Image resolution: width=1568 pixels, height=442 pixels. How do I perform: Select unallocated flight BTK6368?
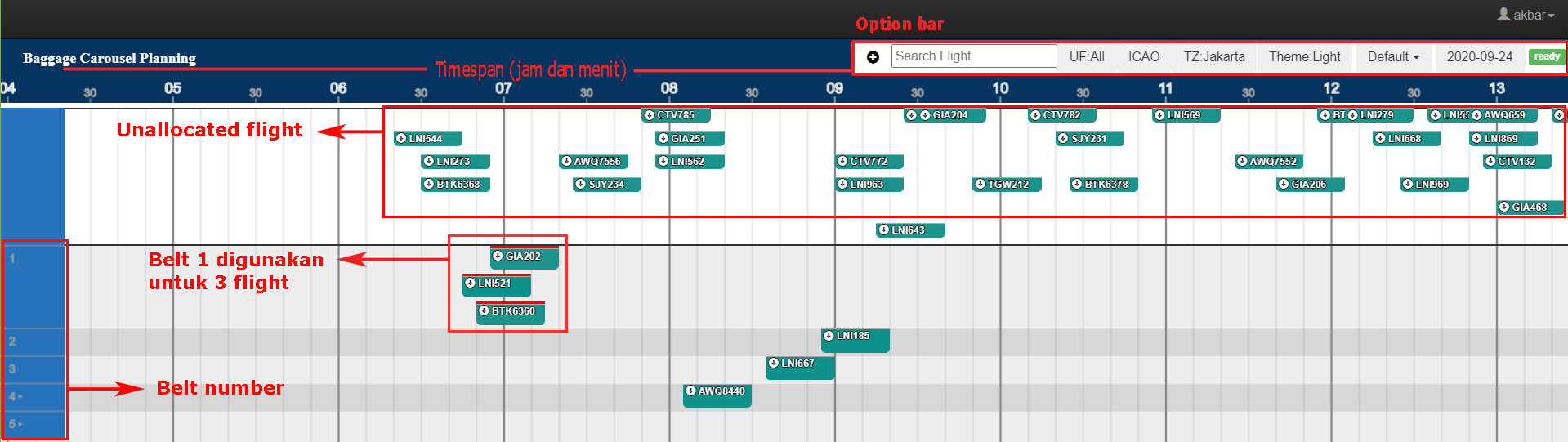[x=455, y=185]
